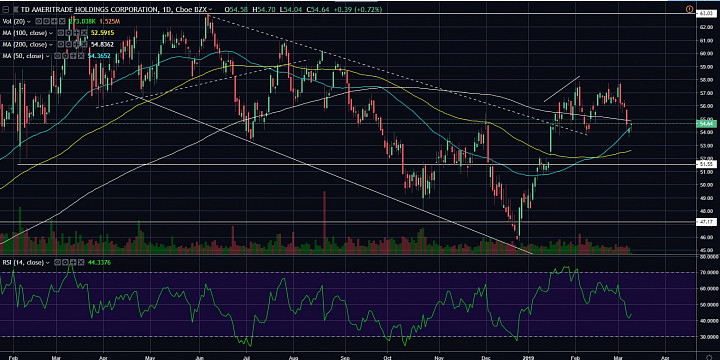Remove MA (200, close) indicator
This screenshot has height=360, width=720.
(x=84, y=45)
